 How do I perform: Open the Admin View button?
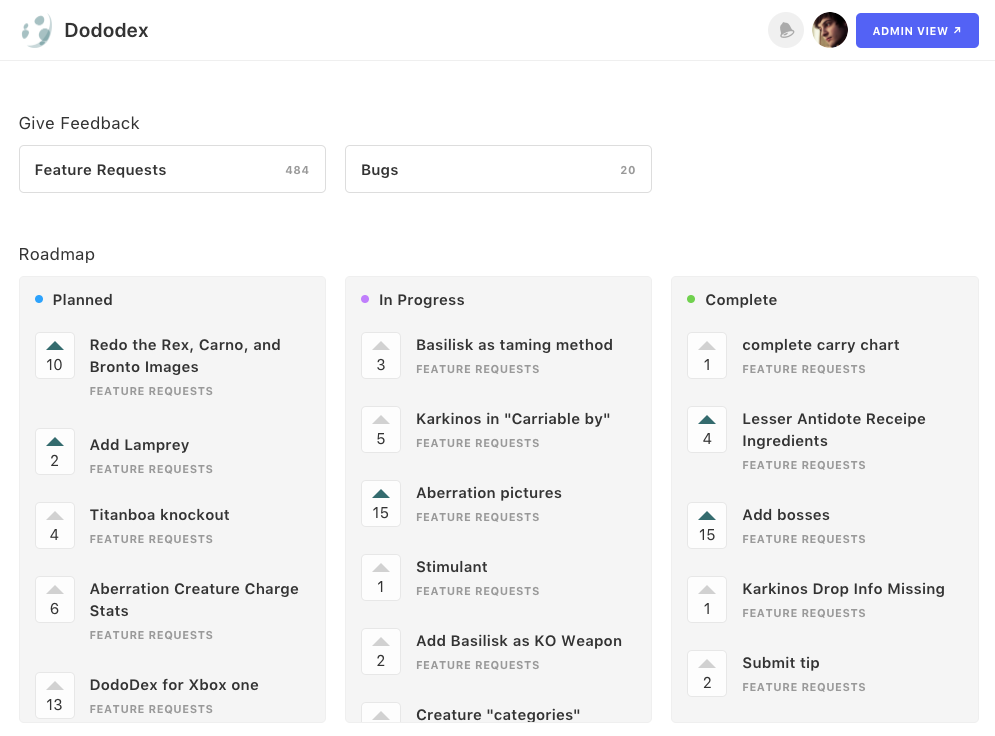pos(917,30)
